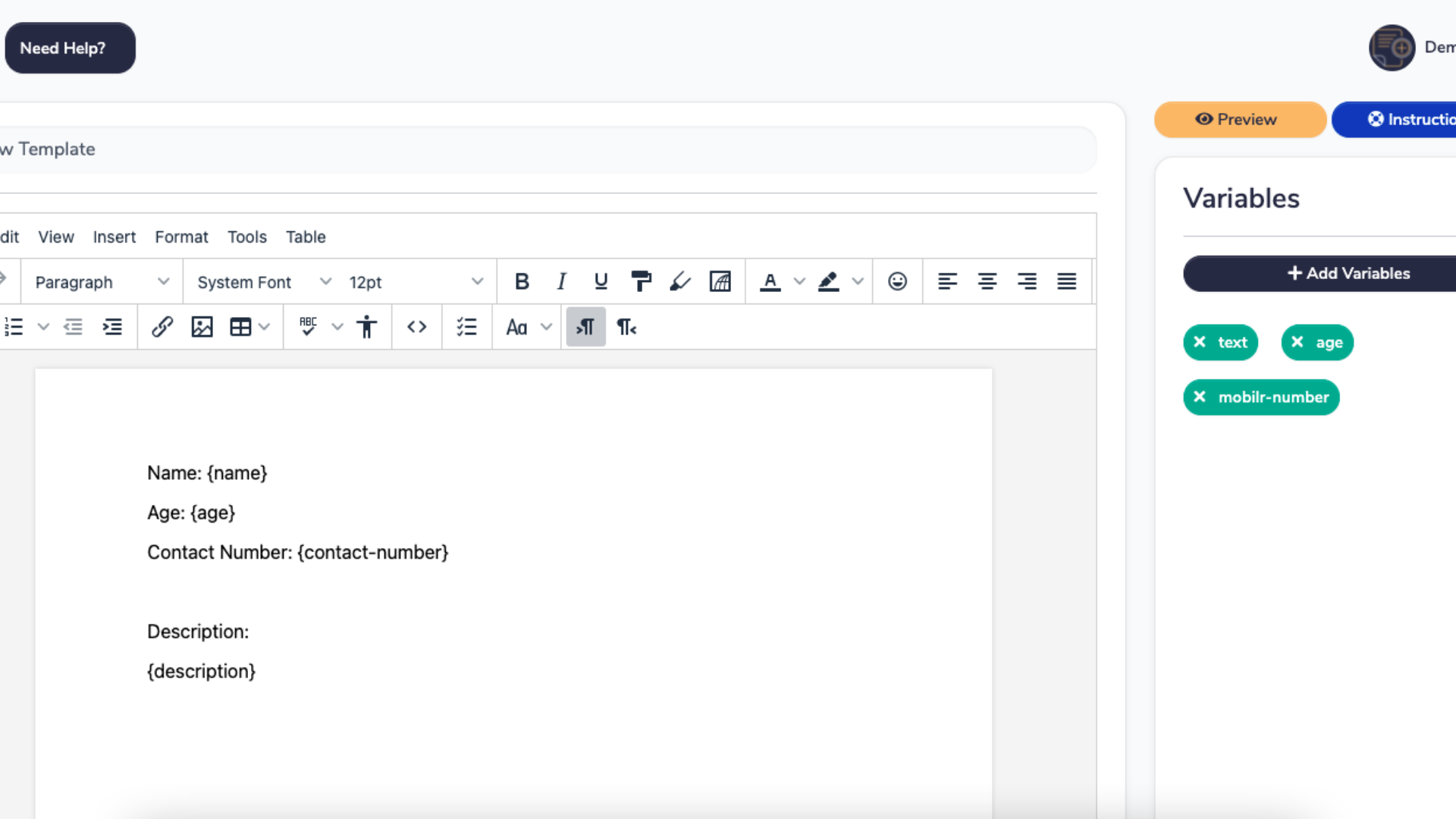The width and height of the screenshot is (1456, 819).
Task: Toggle underline formatting
Action: [601, 282]
